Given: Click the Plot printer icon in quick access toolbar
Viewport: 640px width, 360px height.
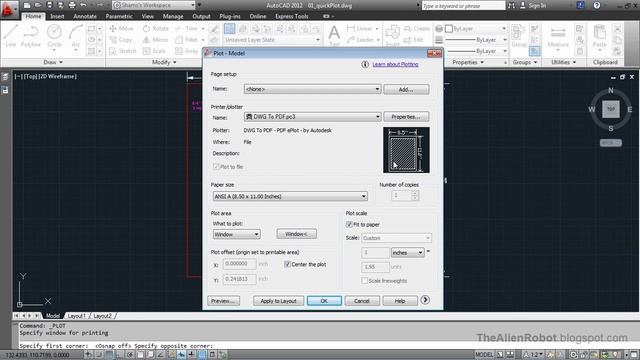Looking at the screenshot, I should pyautogui.click(x=72, y=5).
